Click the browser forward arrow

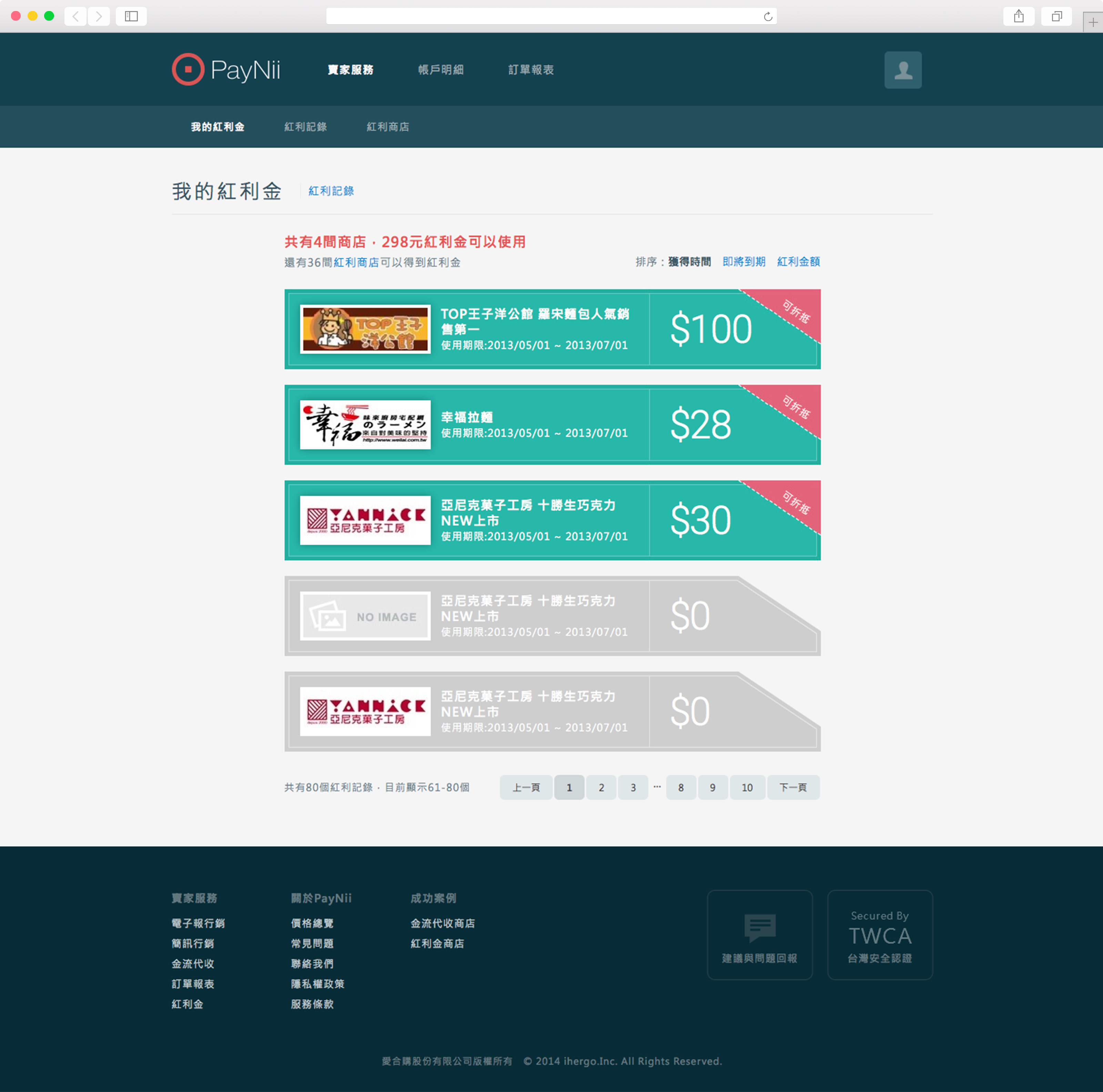[x=99, y=17]
